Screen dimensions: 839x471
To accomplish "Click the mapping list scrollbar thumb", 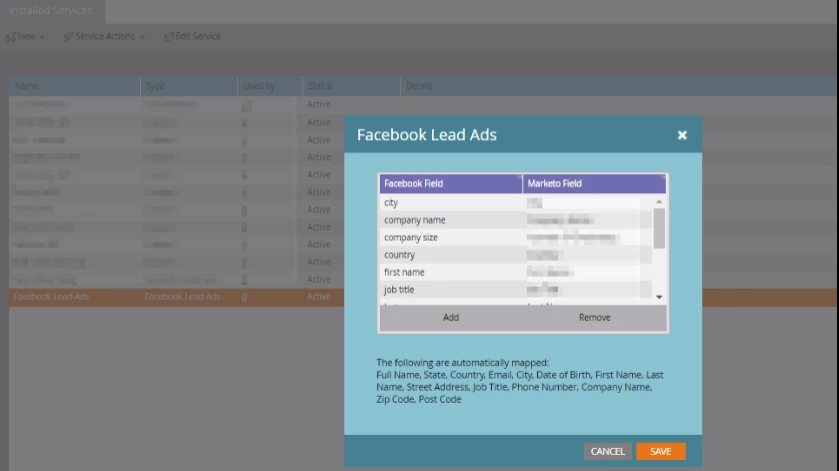I will [x=659, y=229].
